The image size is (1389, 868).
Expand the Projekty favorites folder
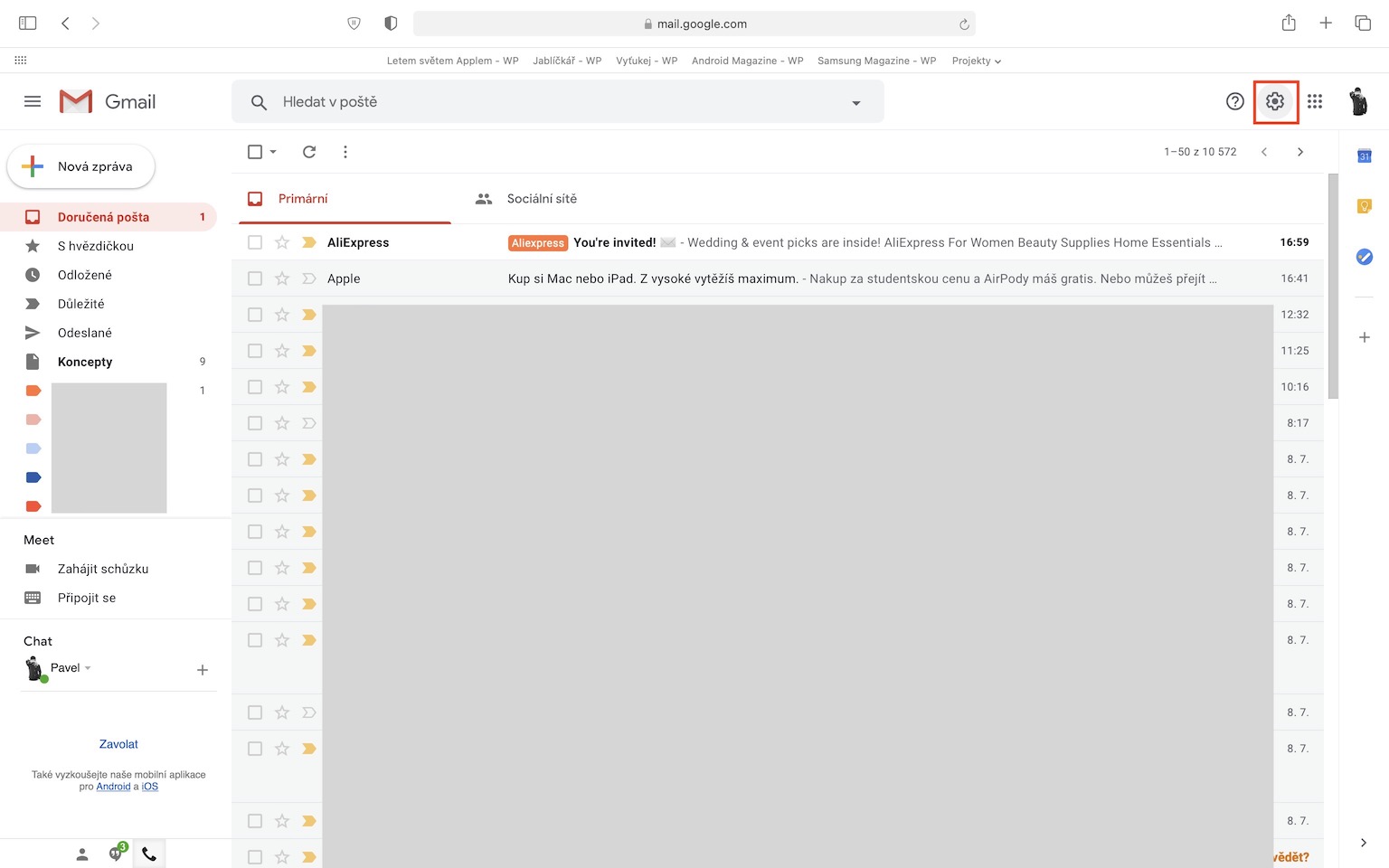click(x=977, y=61)
